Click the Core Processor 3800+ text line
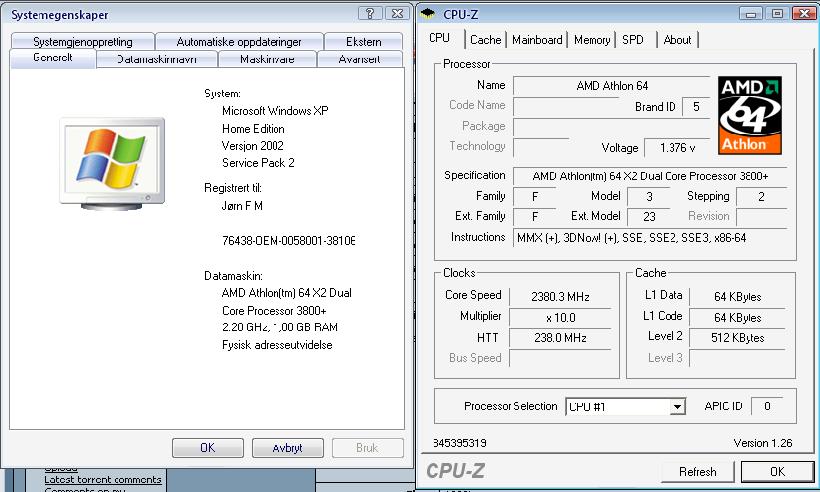Image resolution: width=820 pixels, height=492 pixels. pos(274,311)
